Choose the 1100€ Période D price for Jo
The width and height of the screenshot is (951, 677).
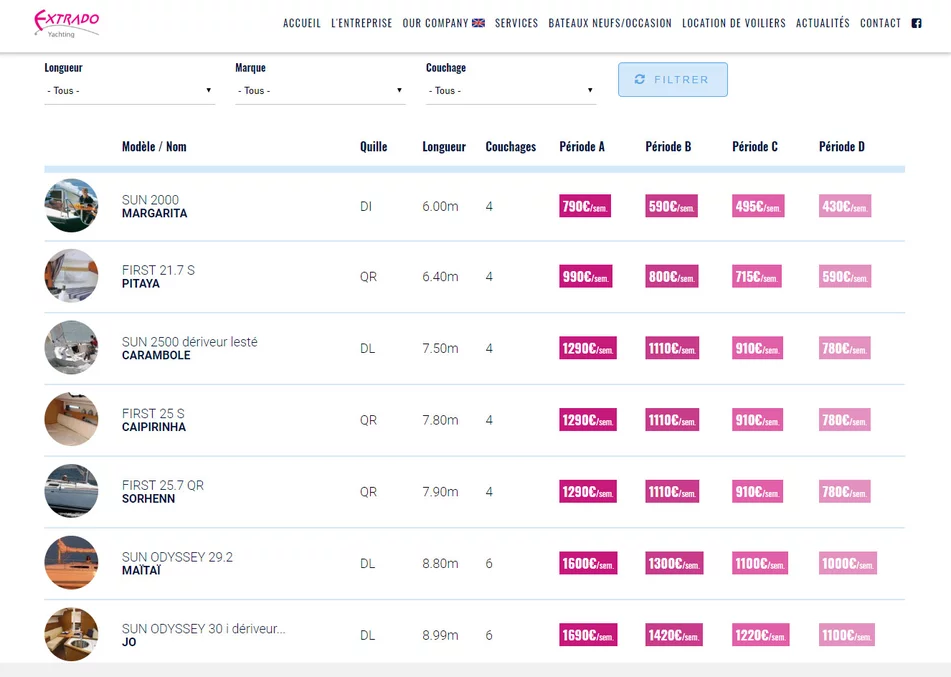(x=846, y=635)
